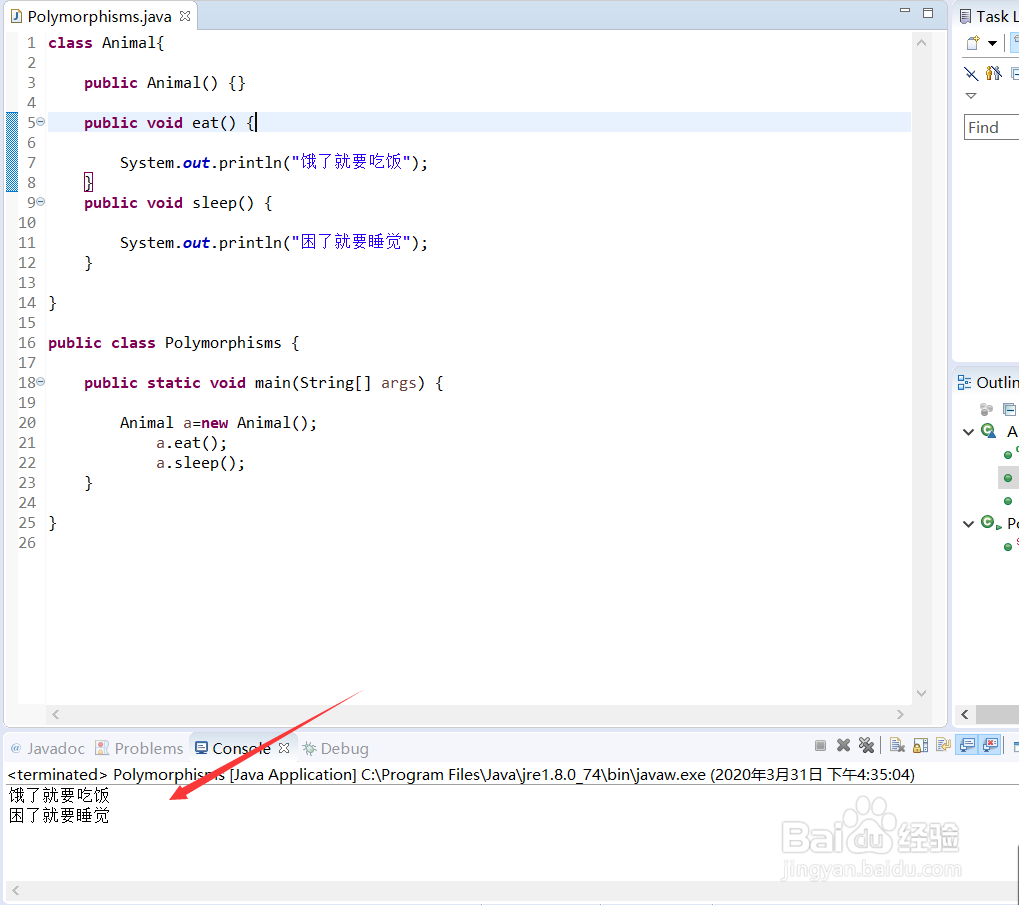This screenshot has height=905, width=1019.
Task: Click the println '困了就要睡觉' statement
Action: pyautogui.click(x=274, y=243)
